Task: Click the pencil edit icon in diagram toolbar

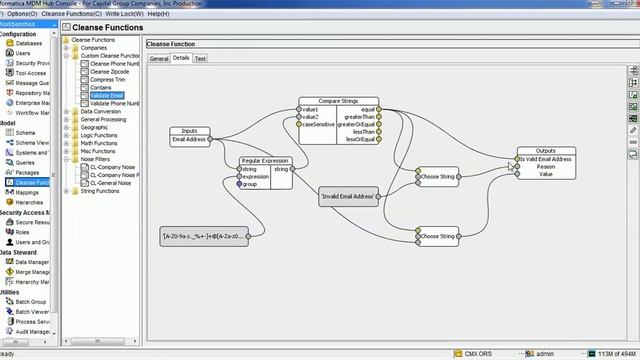Action: [x=633, y=131]
